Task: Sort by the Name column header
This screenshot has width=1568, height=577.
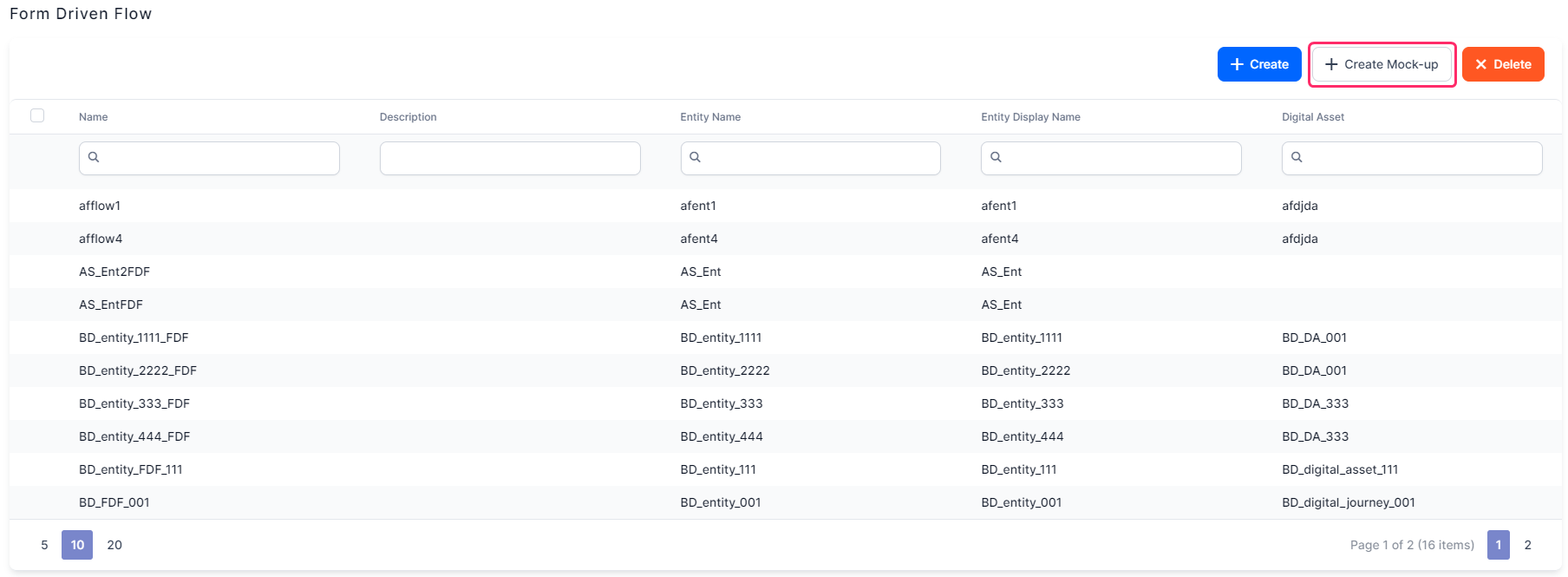Action: tap(94, 117)
